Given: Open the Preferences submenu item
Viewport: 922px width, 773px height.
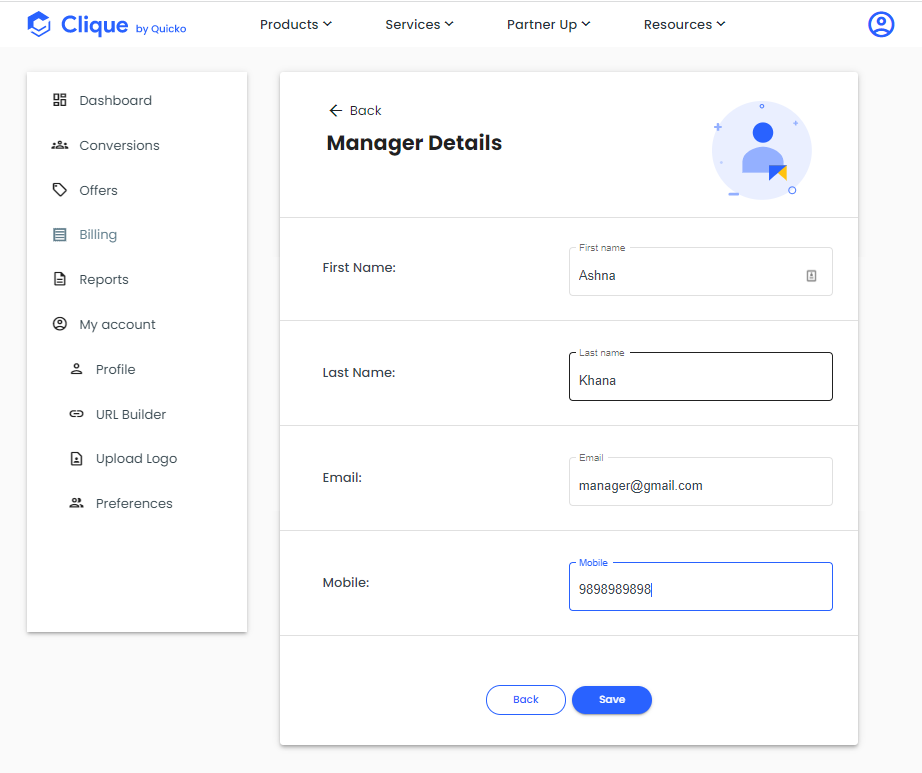Looking at the screenshot, I should pyautogui.click(x=136, y=503).
